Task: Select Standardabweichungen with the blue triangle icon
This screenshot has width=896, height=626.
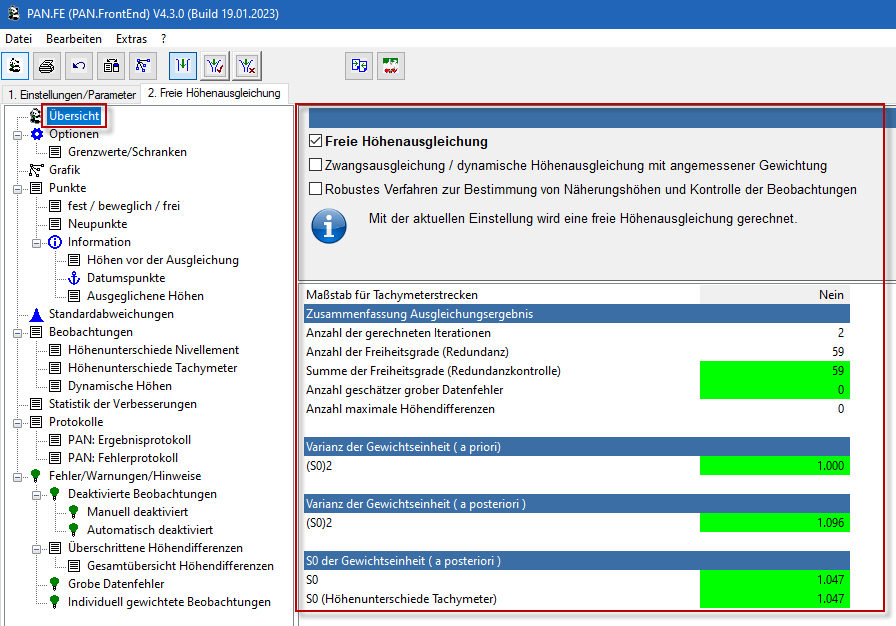Action: 110,314
